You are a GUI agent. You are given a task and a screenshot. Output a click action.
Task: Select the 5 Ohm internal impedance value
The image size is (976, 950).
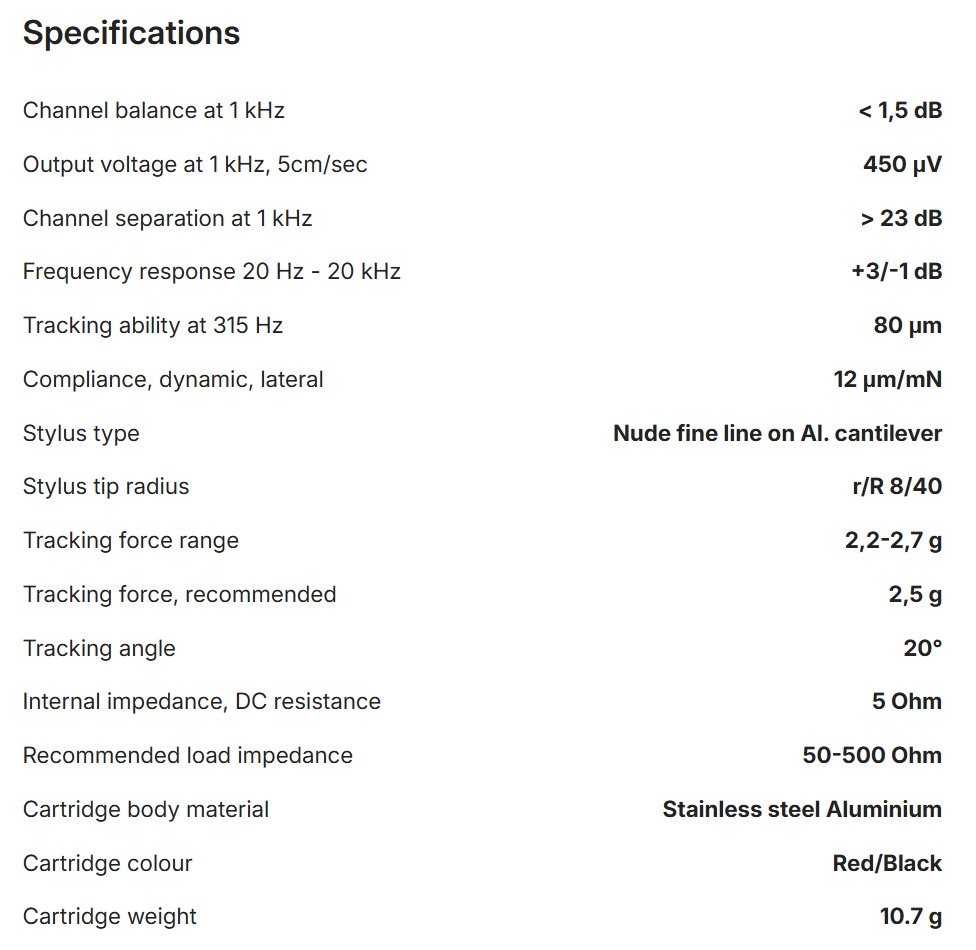[x=906, y=702]
